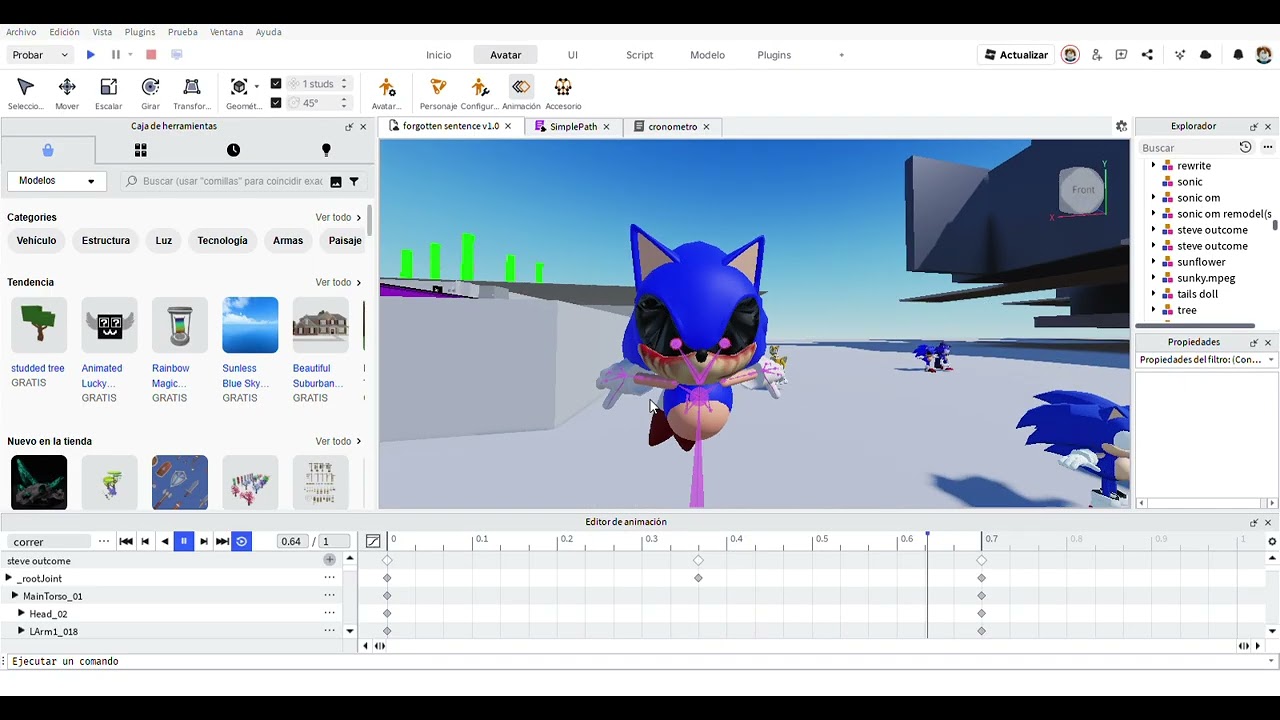
Task: Click the cloud status icon
Action: coord(1205,55)
